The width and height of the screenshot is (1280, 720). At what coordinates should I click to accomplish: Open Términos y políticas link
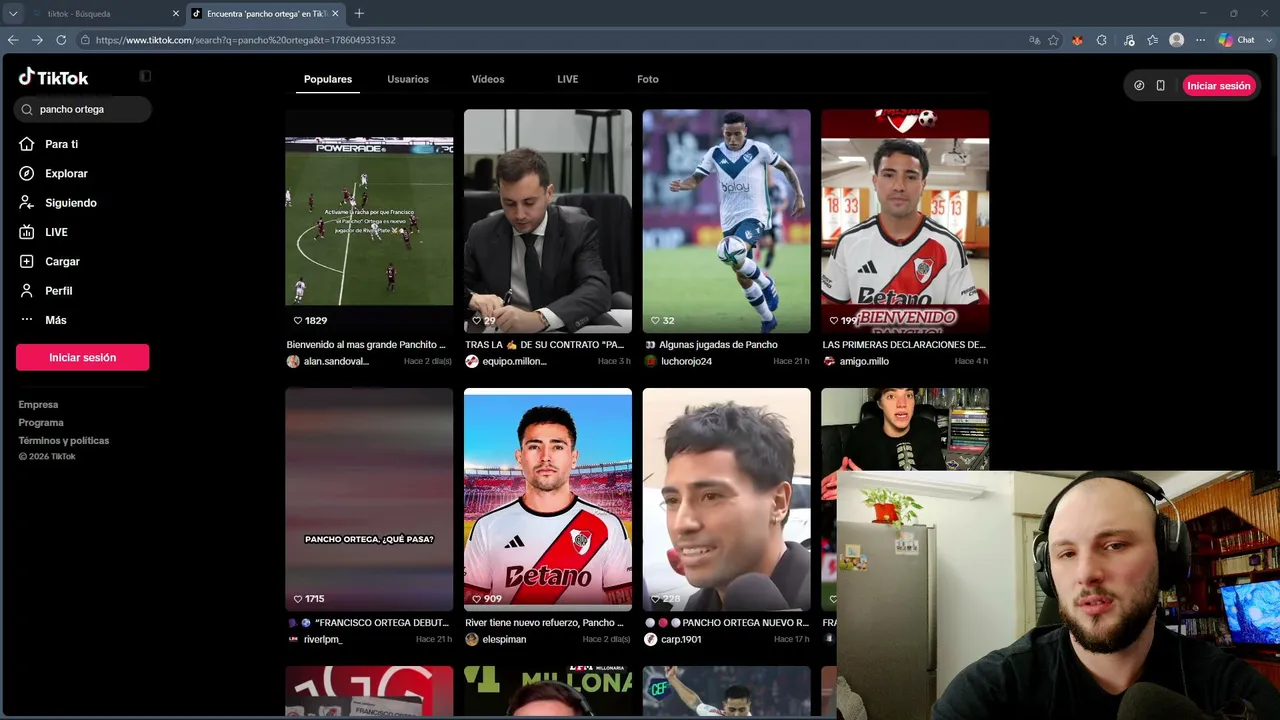click(64, 441)
